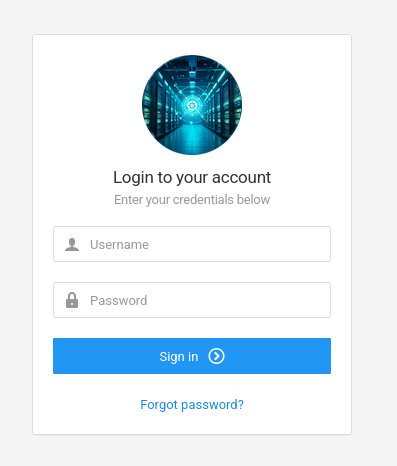Click the glowing gear emblem in logo center

192,106
